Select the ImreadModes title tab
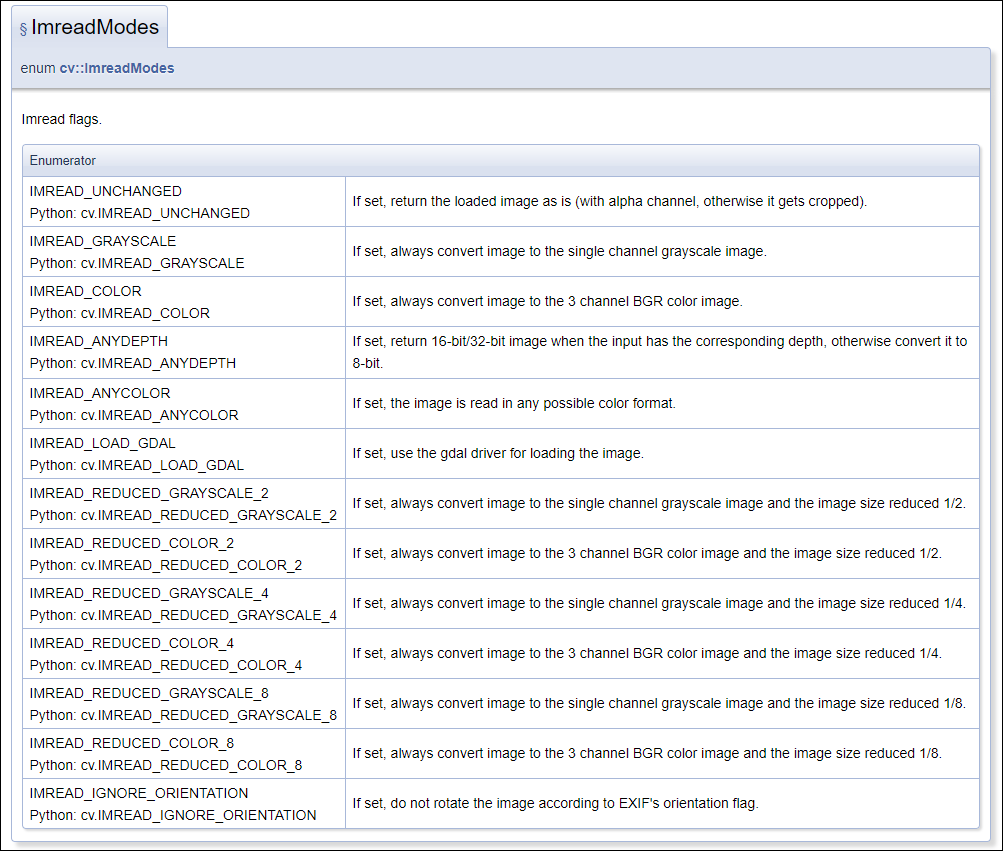 point(95,27)
